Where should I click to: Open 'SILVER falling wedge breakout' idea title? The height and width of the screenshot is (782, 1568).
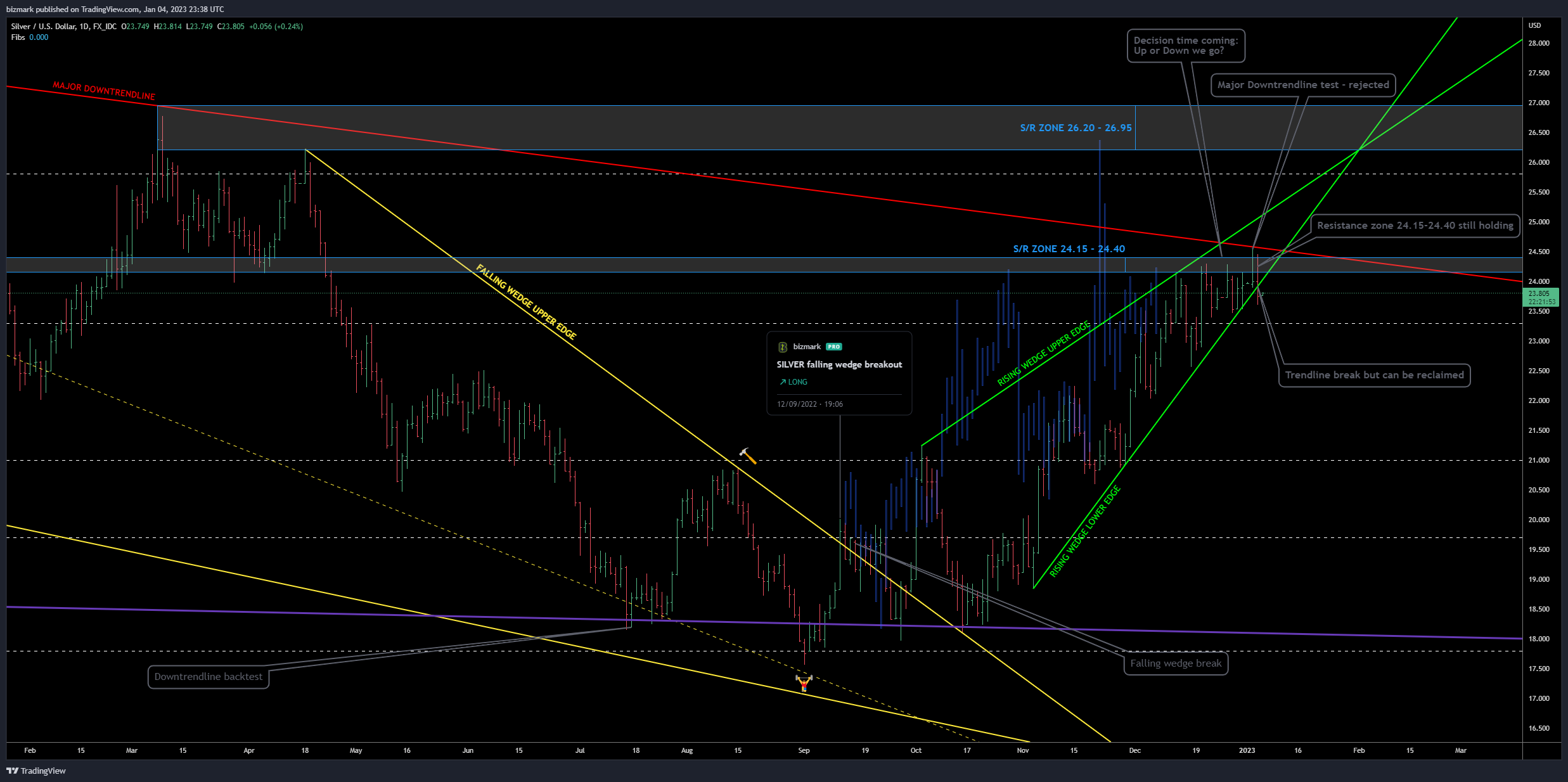click(x=839, y=364)
